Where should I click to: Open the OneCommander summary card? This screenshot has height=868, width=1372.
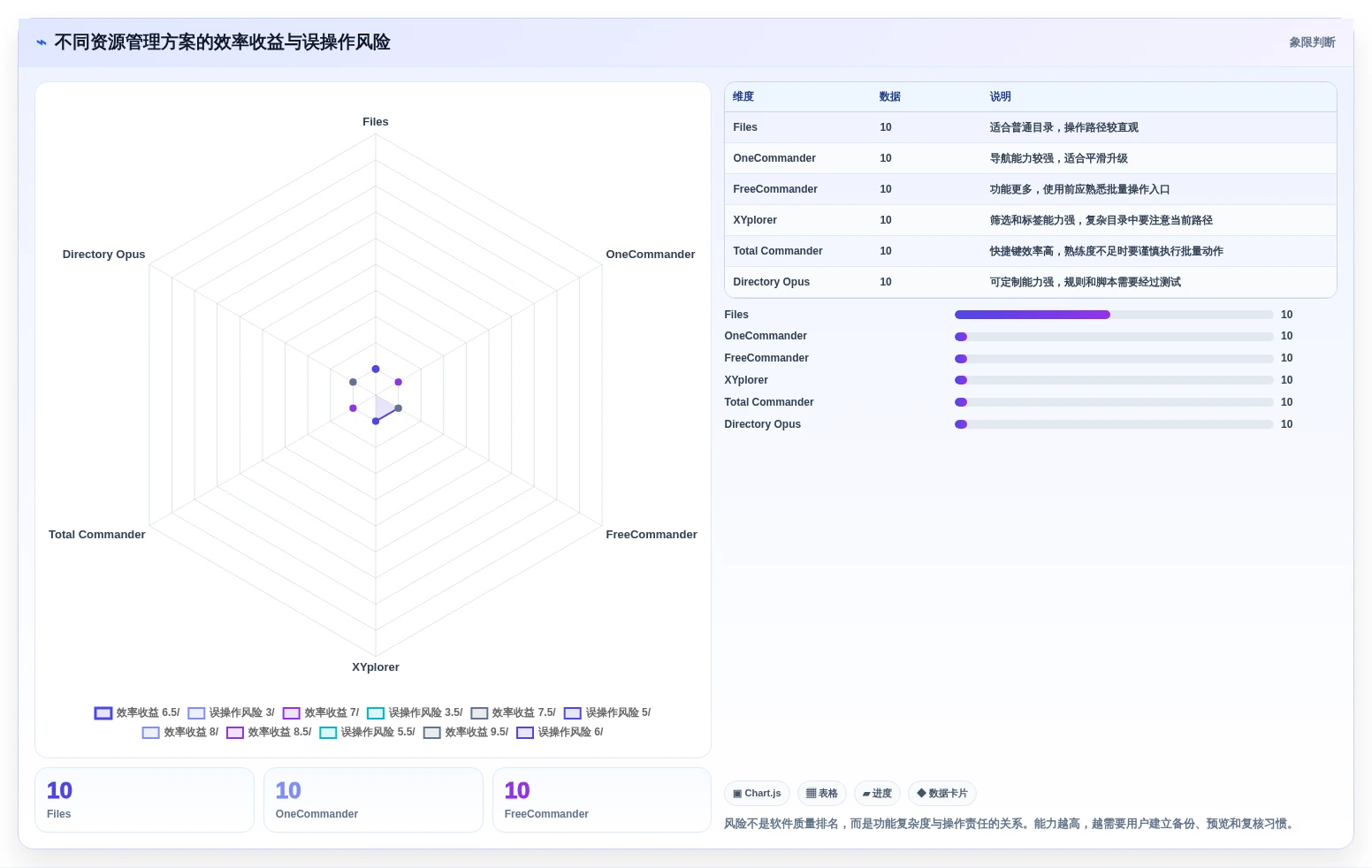point(373,800)
